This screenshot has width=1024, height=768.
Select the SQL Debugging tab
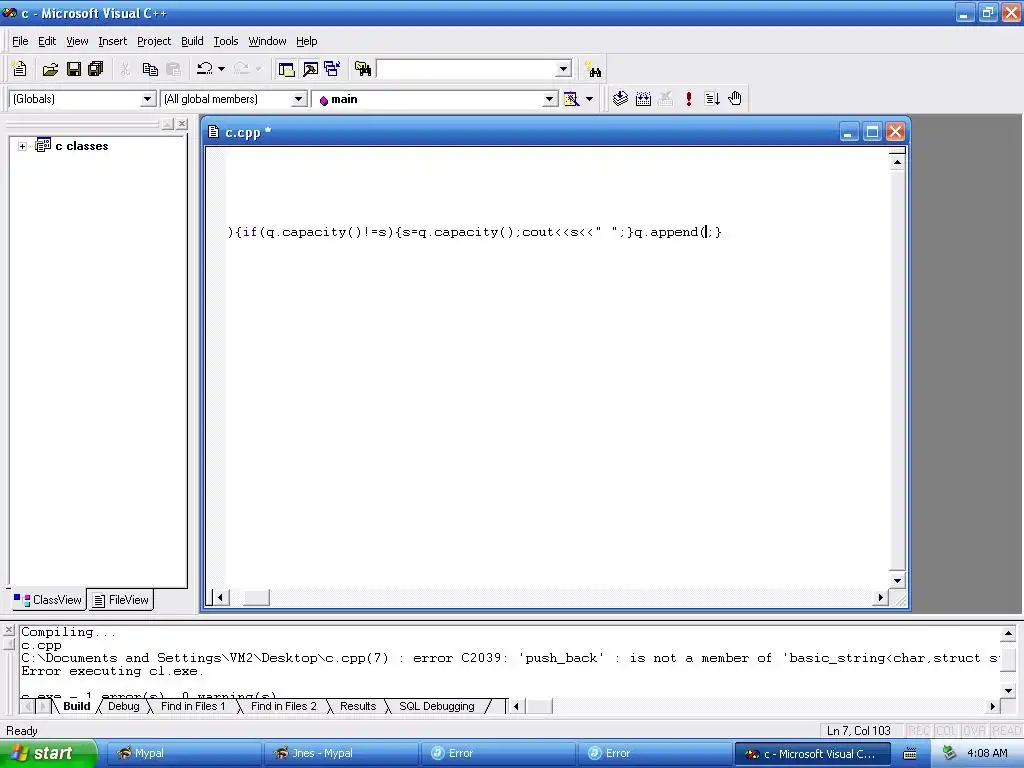pyautogui.click(x=436, y=706)
